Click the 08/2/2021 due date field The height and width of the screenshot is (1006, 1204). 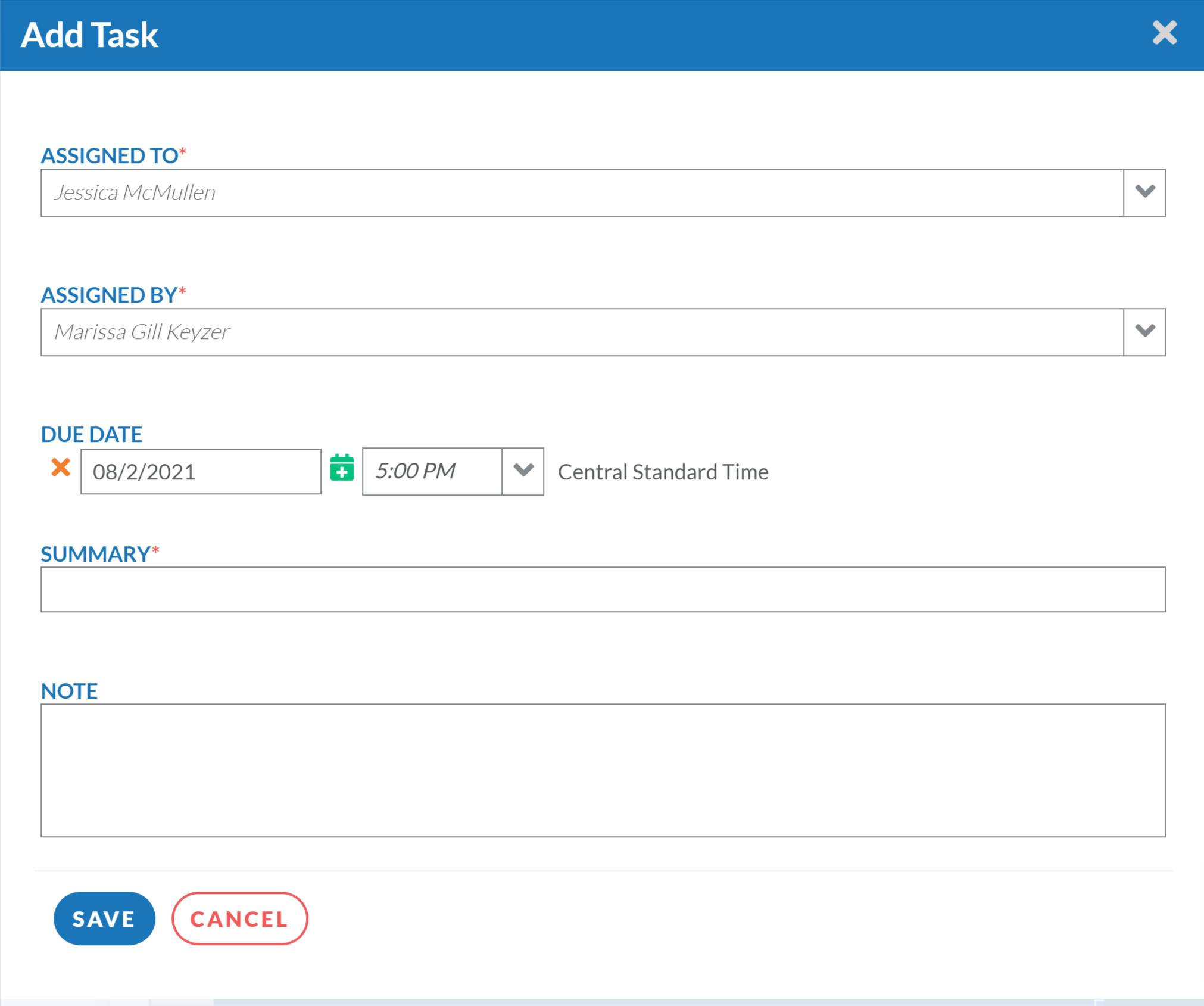click(x=201, y=472)
